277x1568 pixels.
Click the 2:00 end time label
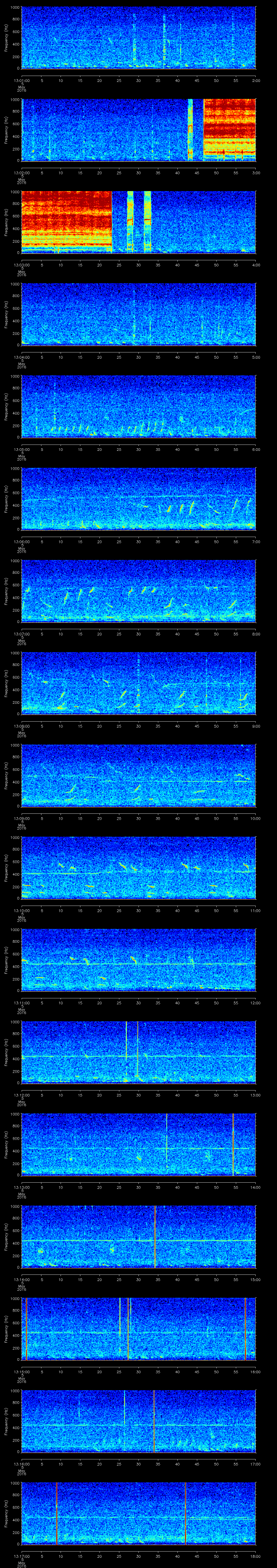click(256, 80)
